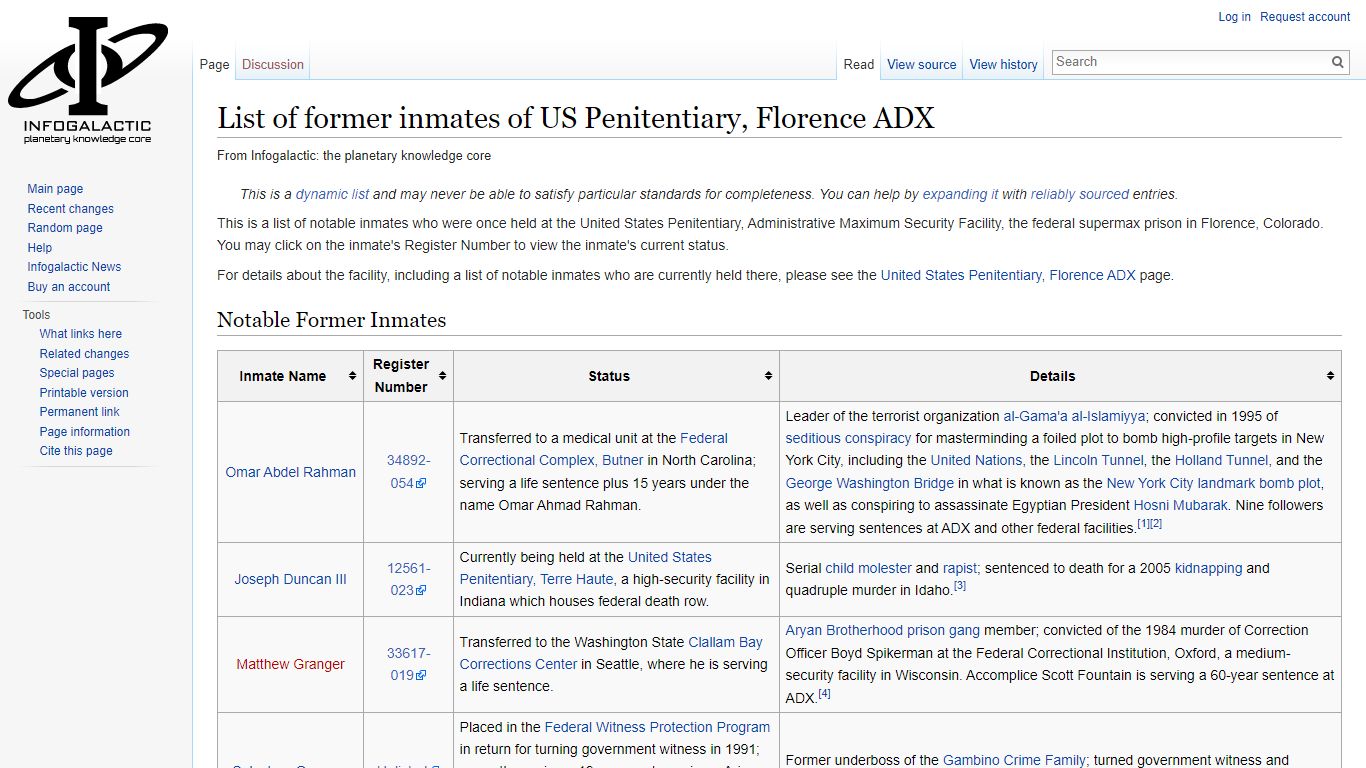The image size is (1366, 768).
Task: Open the Page tab
Action: [214, 64]
